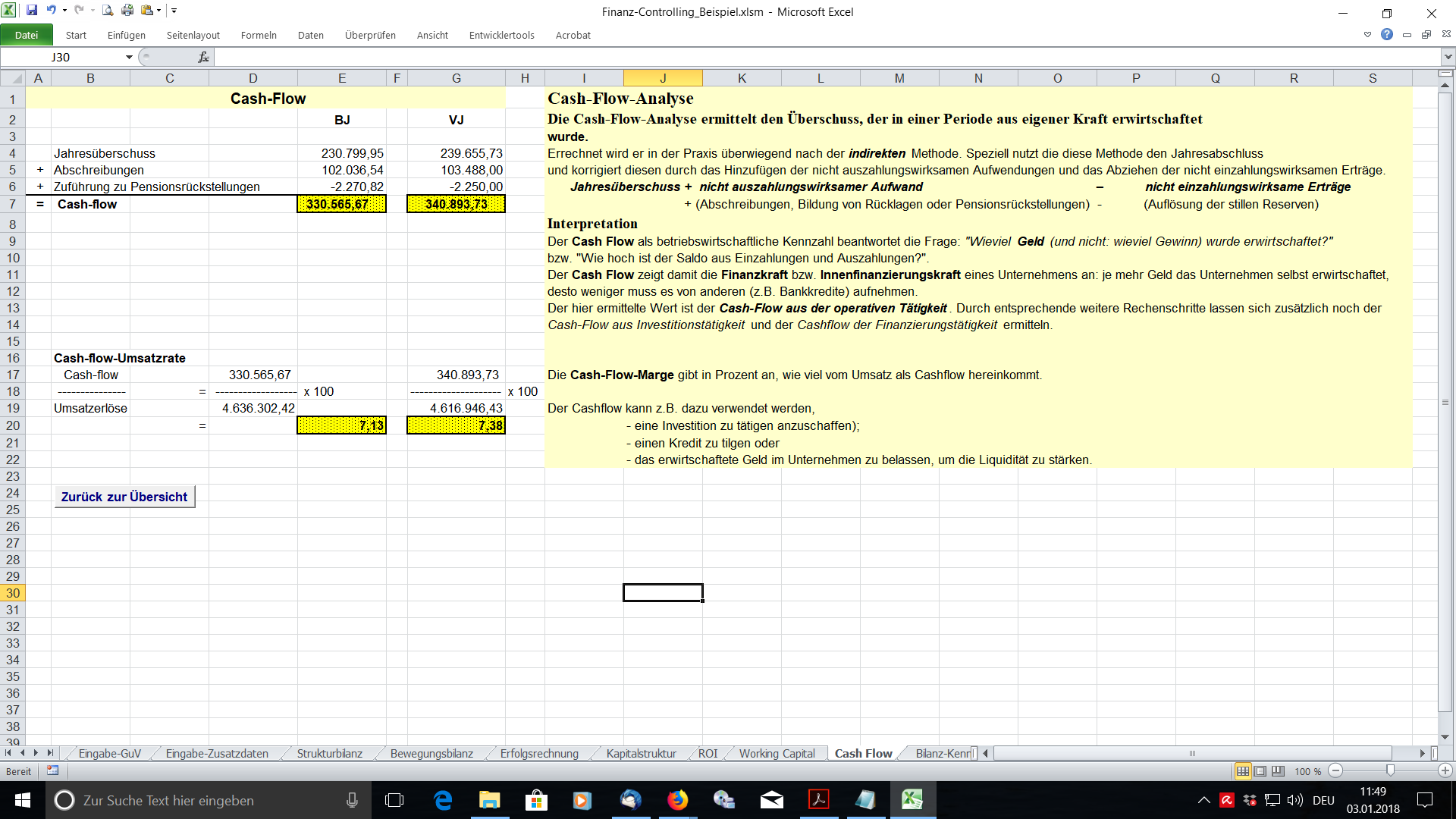This screenshot has height=819, width=1456.
Task: Click the vertical scrollbar down arrow
Action: pos(1445,737)
